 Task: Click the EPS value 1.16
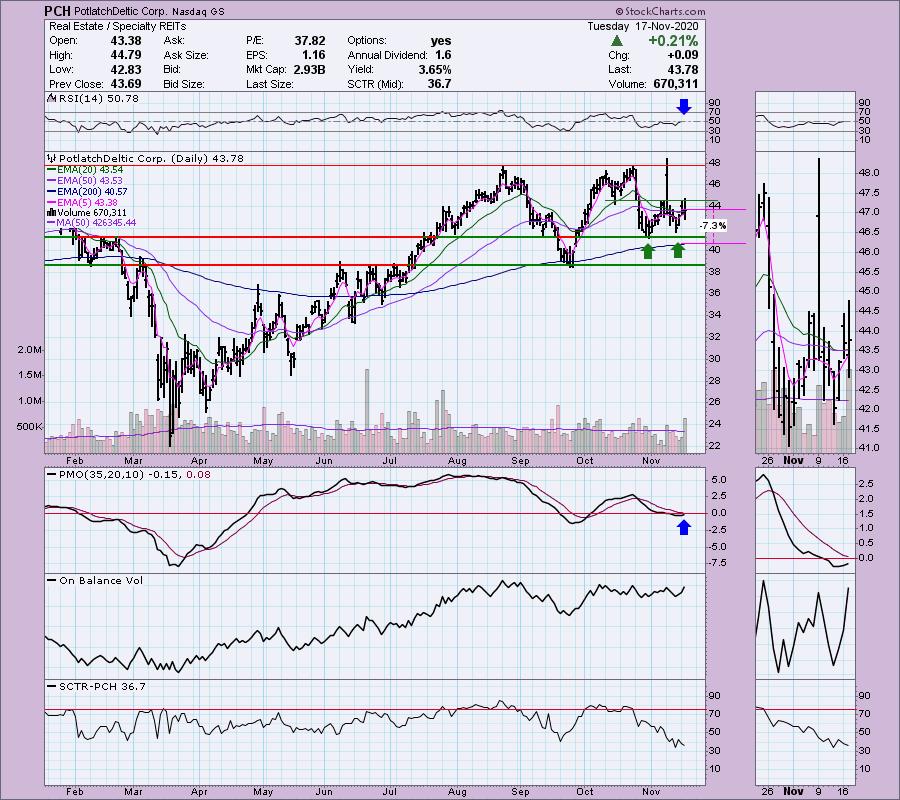tap(313, 55)
